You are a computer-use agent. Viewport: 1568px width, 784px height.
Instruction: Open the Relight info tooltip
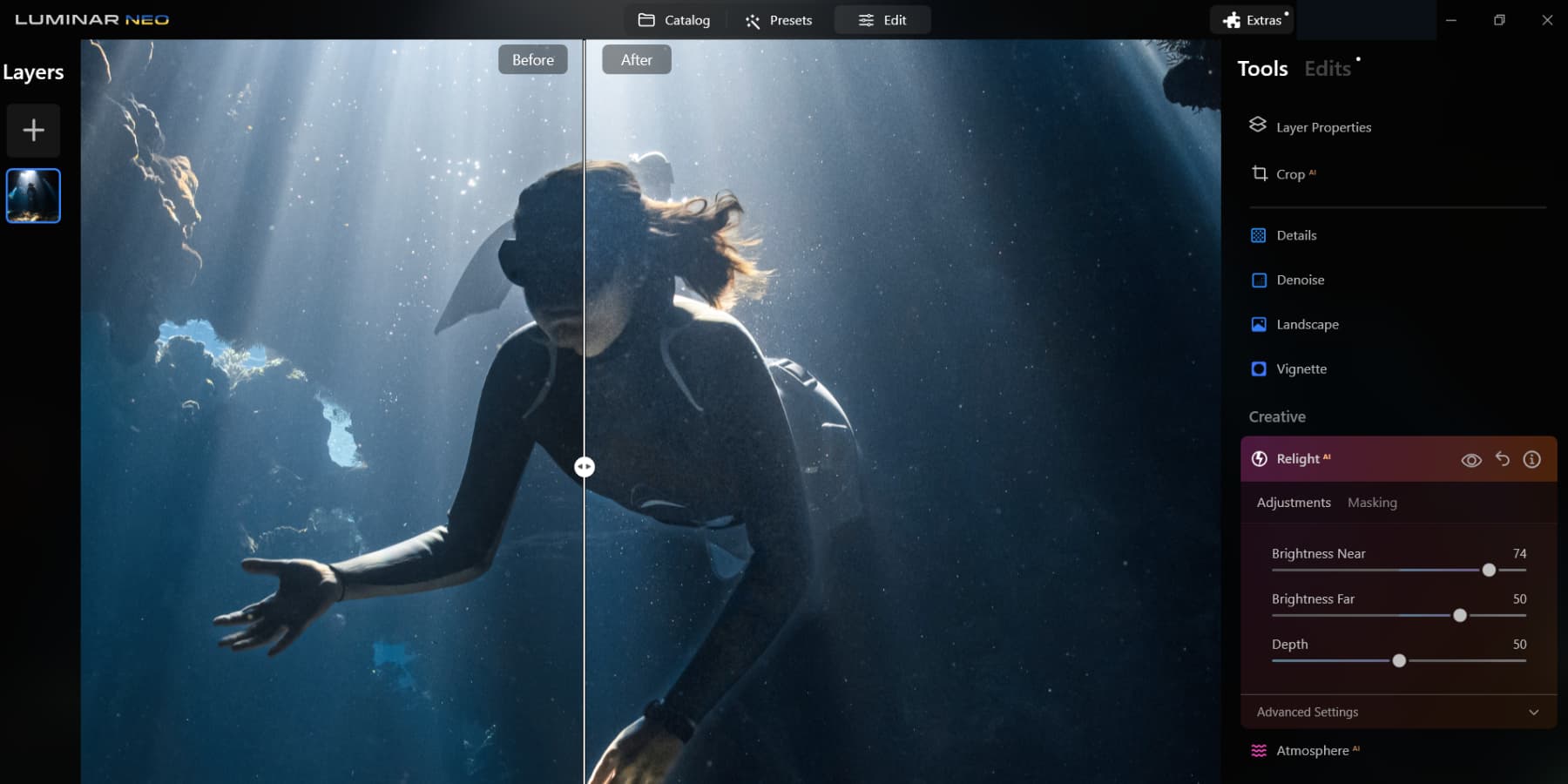coord(1531,459)
